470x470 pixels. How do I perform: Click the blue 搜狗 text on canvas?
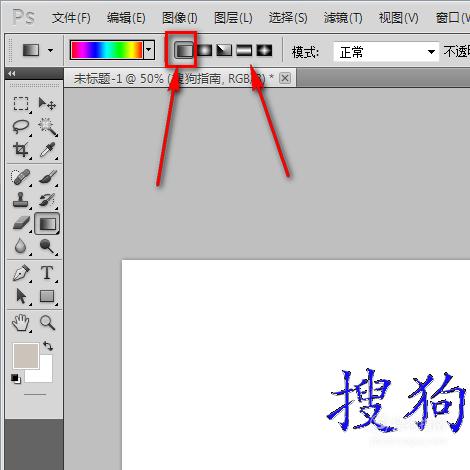point(396,400)
